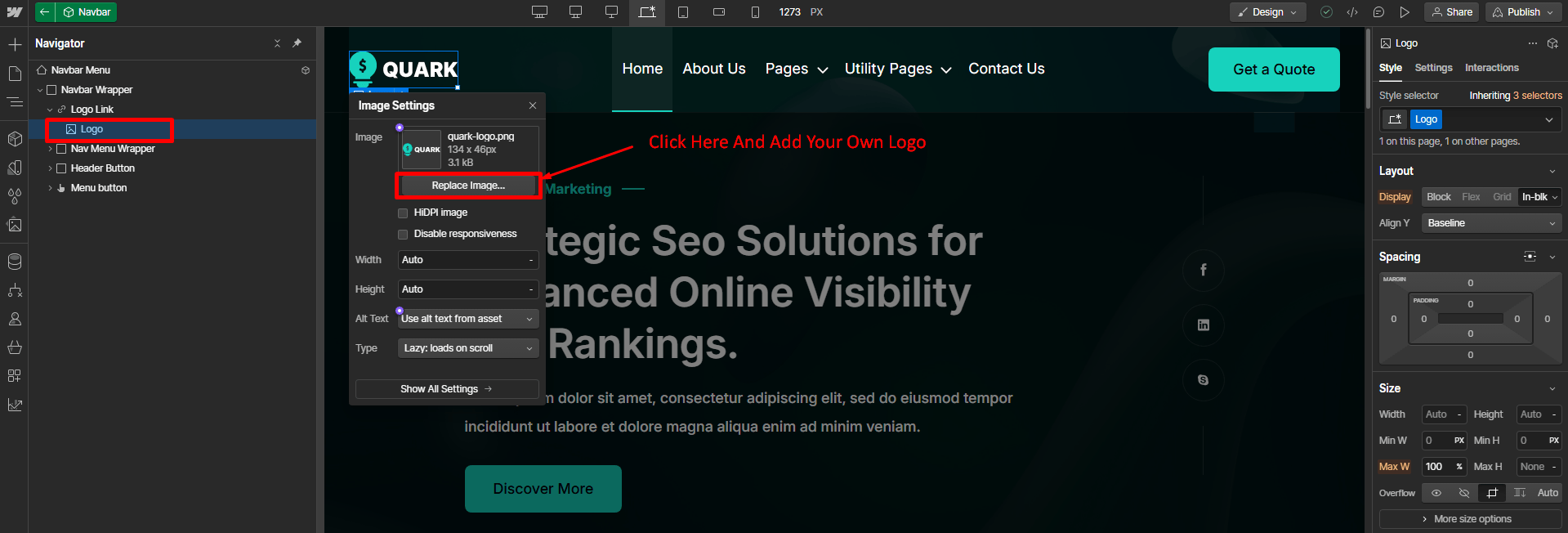Switch to the Interactions tab

click(1491, 68)
